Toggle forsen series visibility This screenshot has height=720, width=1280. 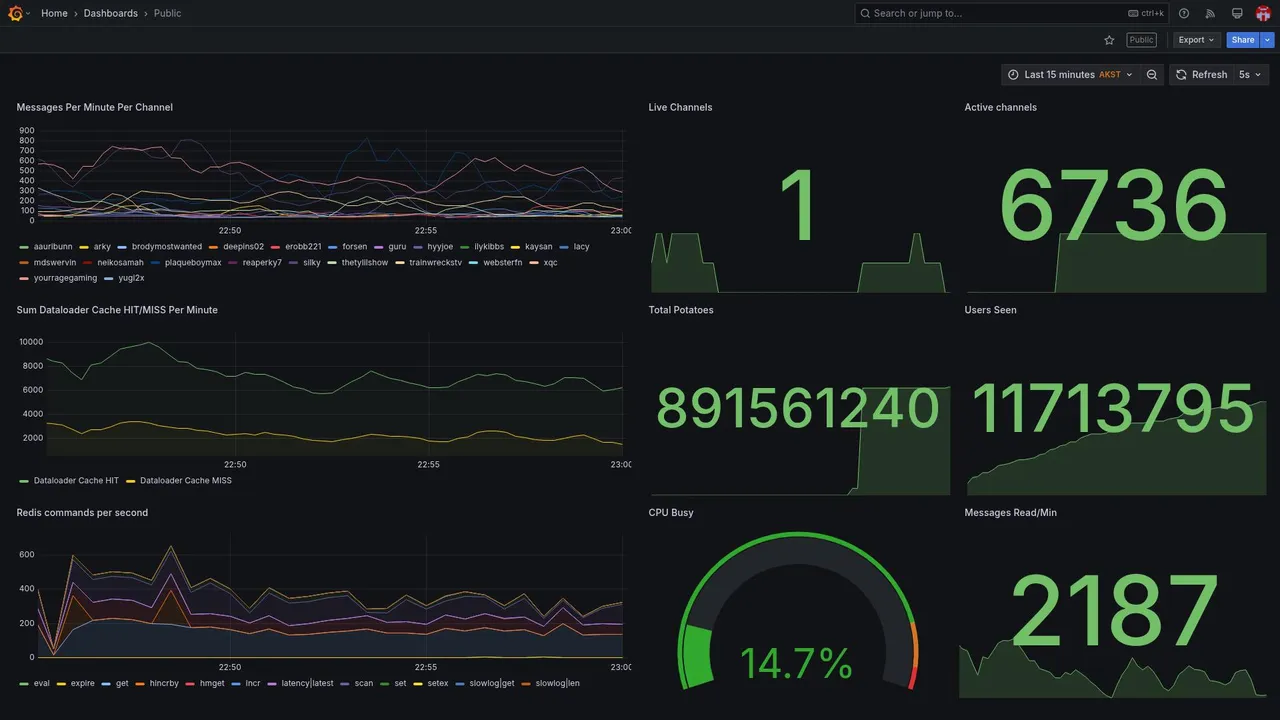(355, 247)
